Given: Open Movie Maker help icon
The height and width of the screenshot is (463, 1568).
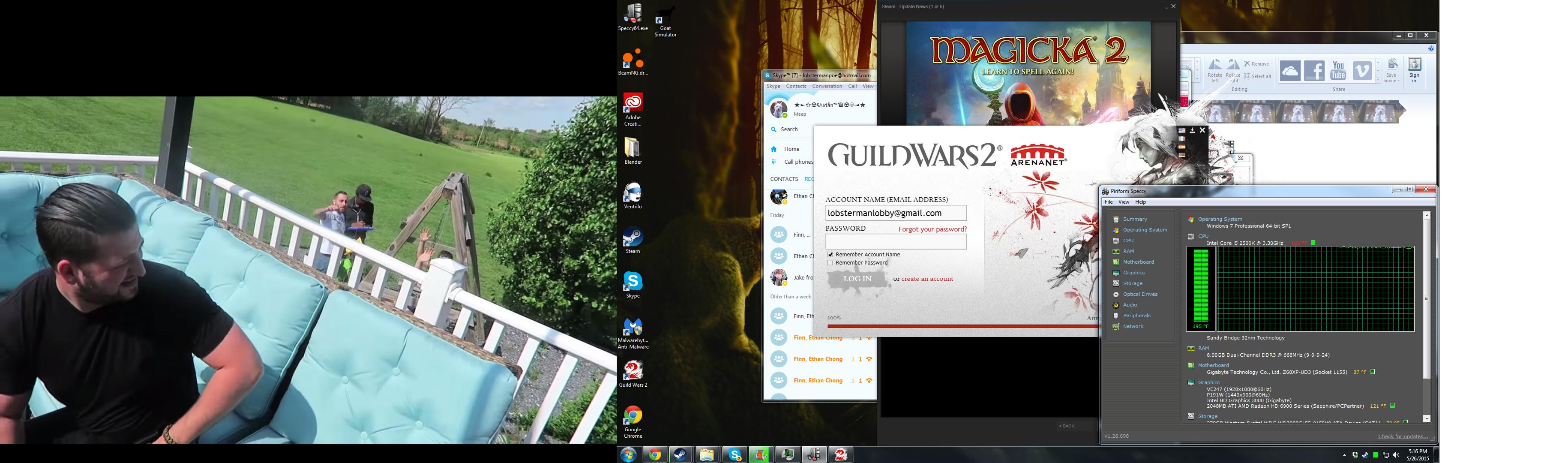Looking at the screenshot, I should [x=1431, y=49].
